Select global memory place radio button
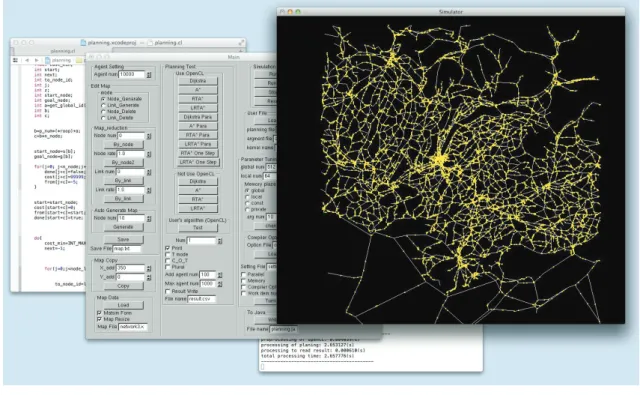This screenshot has width=640, height=395. coord(247,191)
